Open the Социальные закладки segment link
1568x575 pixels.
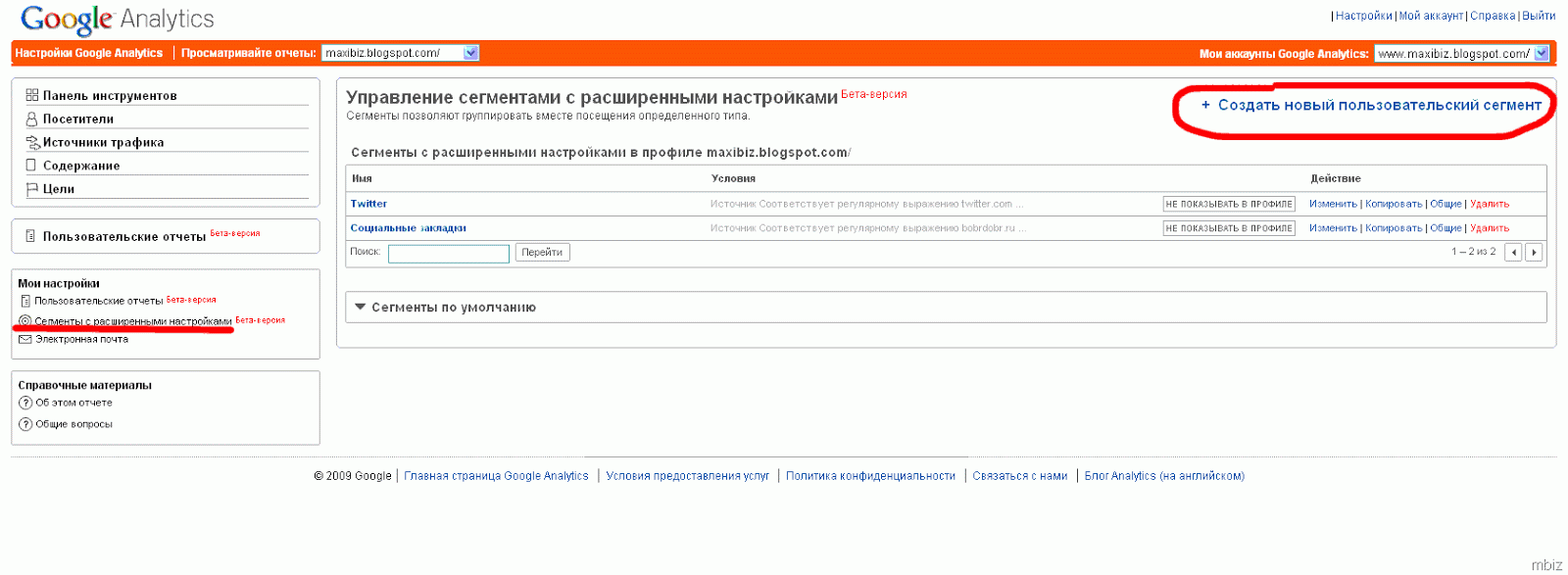(409, 228)
